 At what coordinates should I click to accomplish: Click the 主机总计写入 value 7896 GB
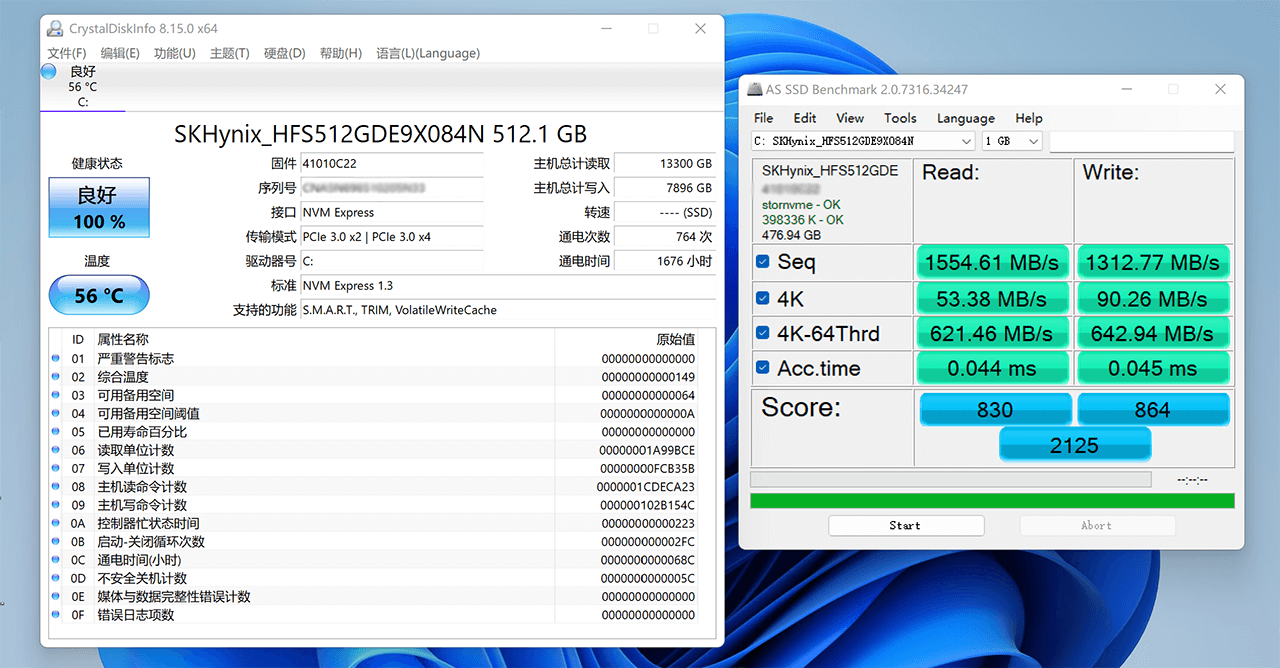click(665, 188)
